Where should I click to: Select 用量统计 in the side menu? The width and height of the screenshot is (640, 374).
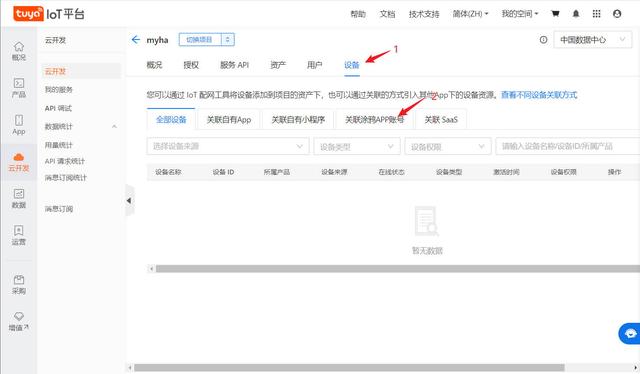pos(59,145)
